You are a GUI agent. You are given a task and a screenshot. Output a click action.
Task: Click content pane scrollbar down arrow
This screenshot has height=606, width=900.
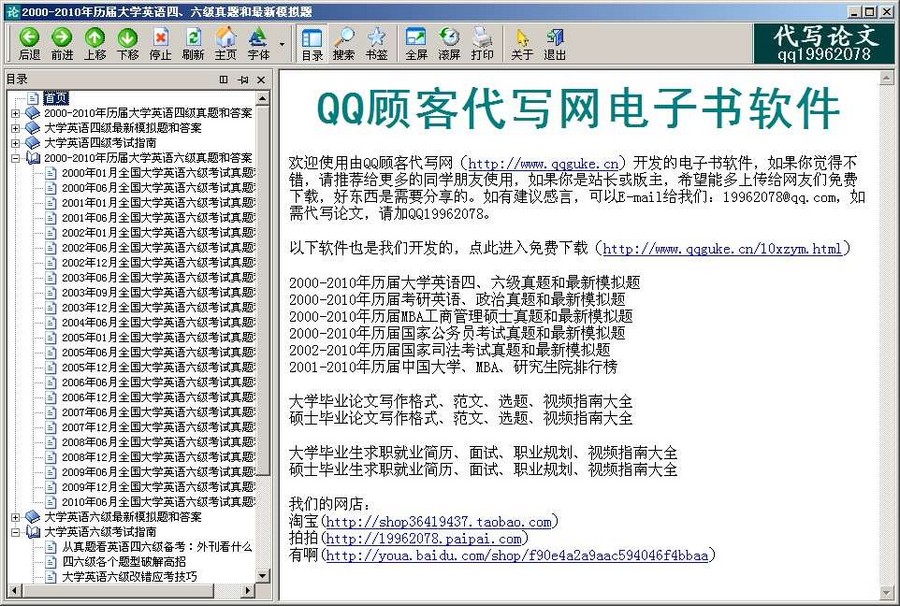886,593
